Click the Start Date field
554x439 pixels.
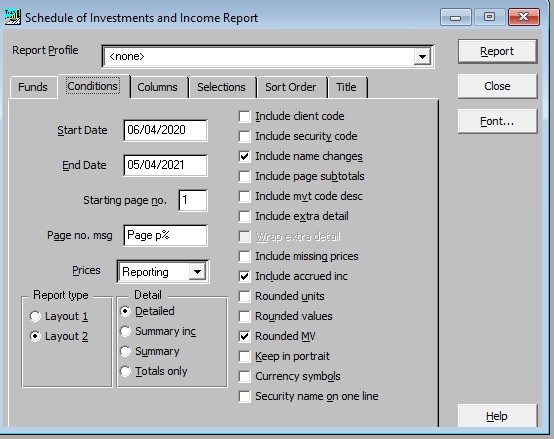click(x=165, y=130)
